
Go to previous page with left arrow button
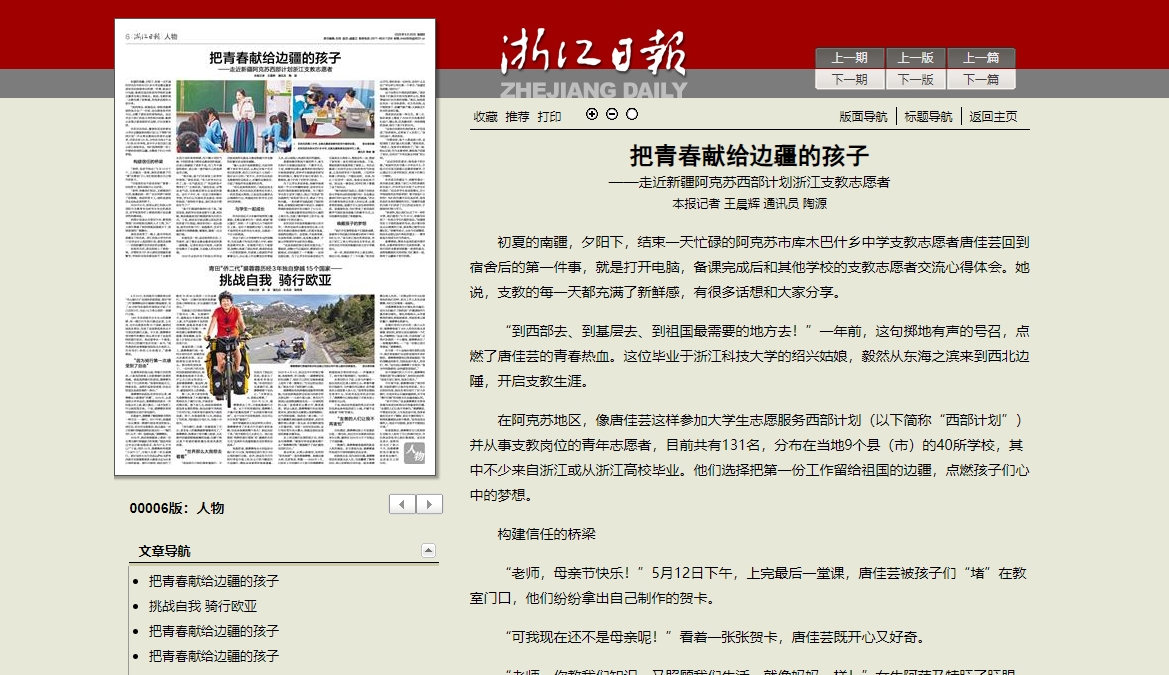coord(402,504)
